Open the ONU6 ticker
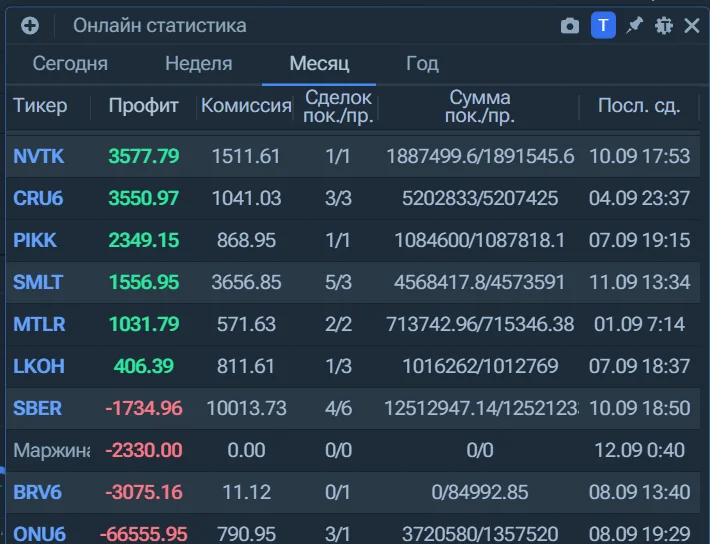710x544 pixels. coord(39,534)
